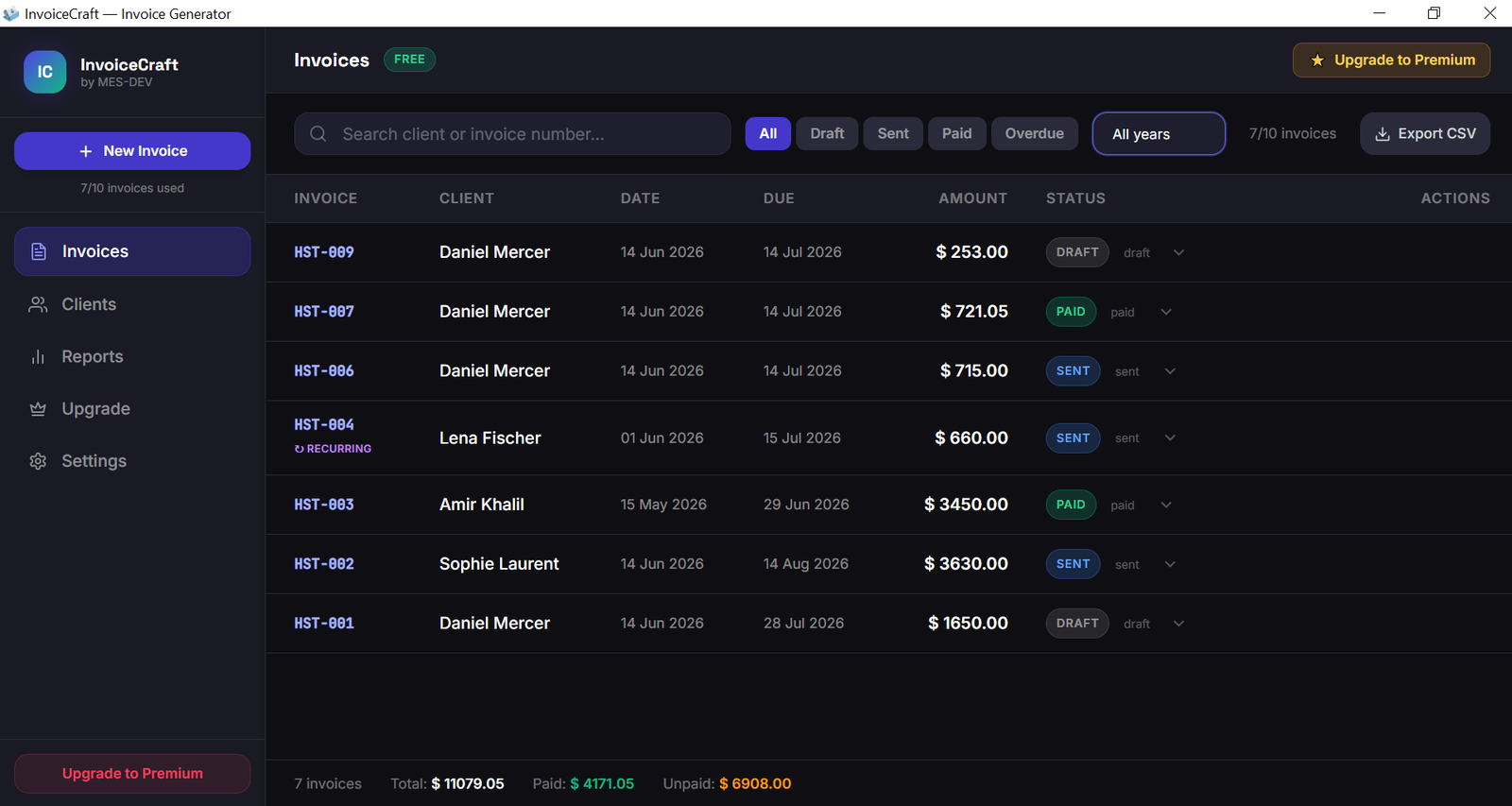The height and width of the screenshot is (806, 1512).
Task: Open invoice HST-007 link
Action: [324, 312]
